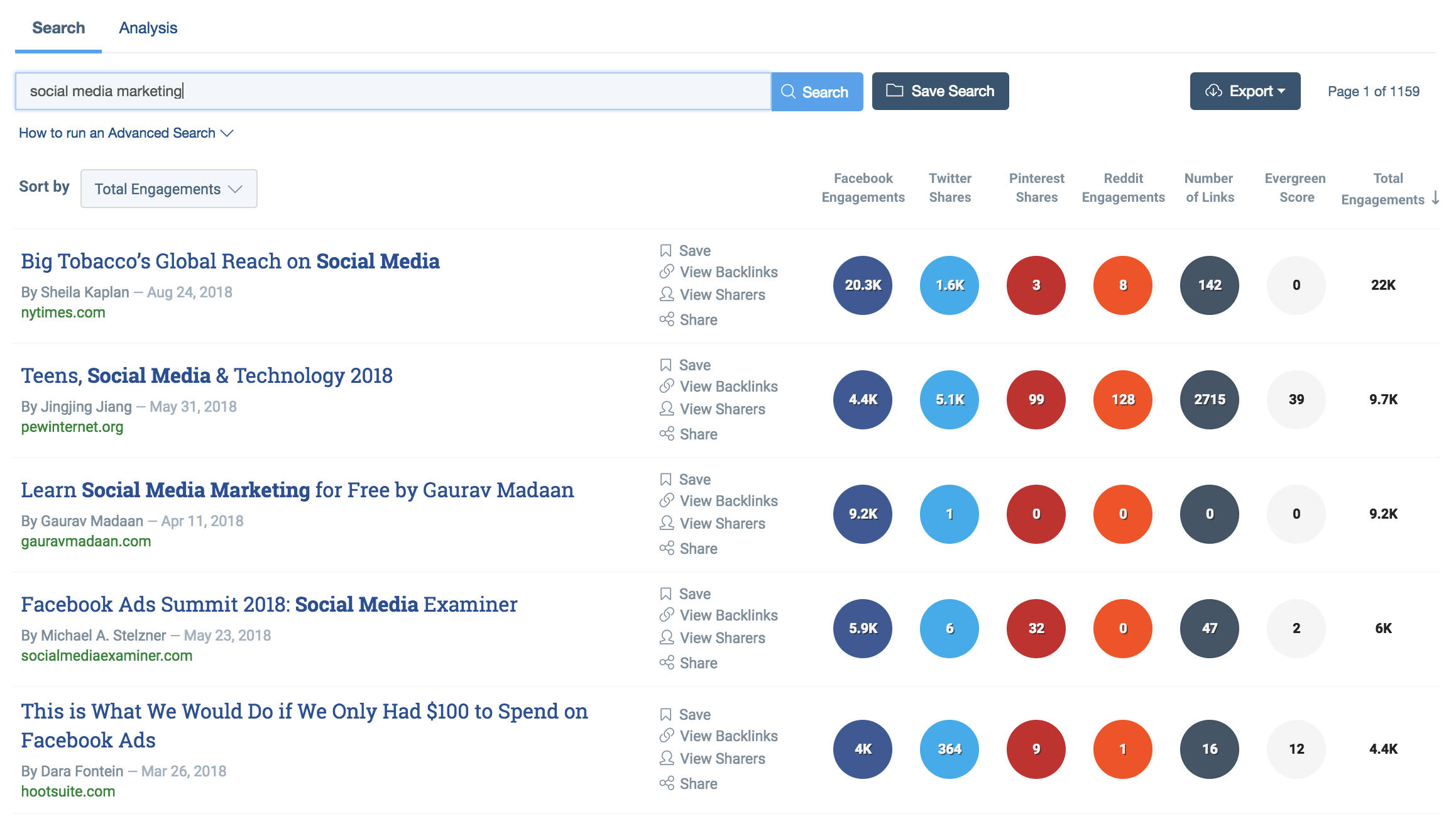This screenshot has height=816, width=1456.
Task: Switch to the Analysis tab
Action: [148, 28]
